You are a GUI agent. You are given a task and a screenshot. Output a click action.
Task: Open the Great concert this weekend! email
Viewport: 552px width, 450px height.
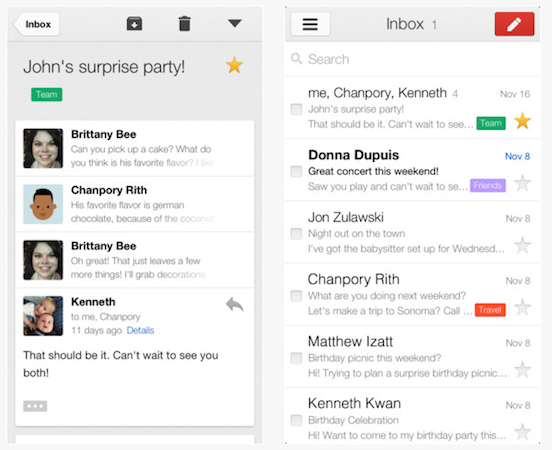click(413, 170)
